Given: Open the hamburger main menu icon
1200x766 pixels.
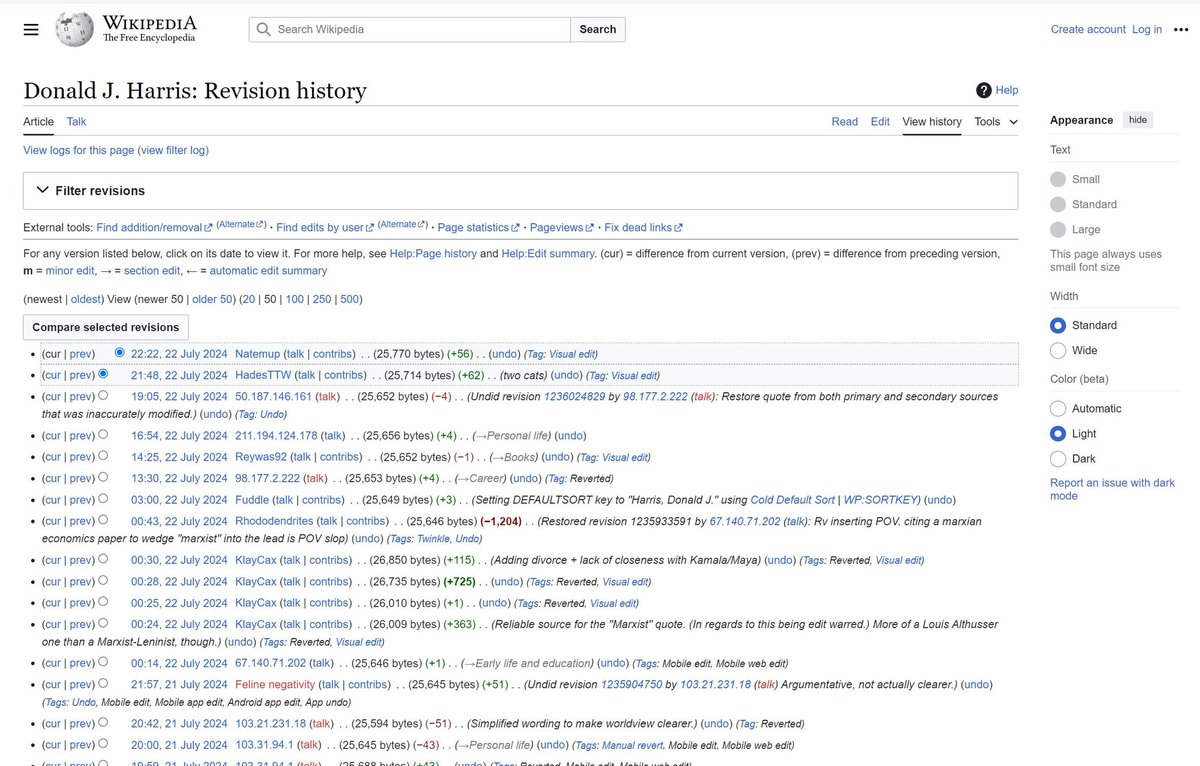Looking at the screenshot, I should tap(31, 29).
